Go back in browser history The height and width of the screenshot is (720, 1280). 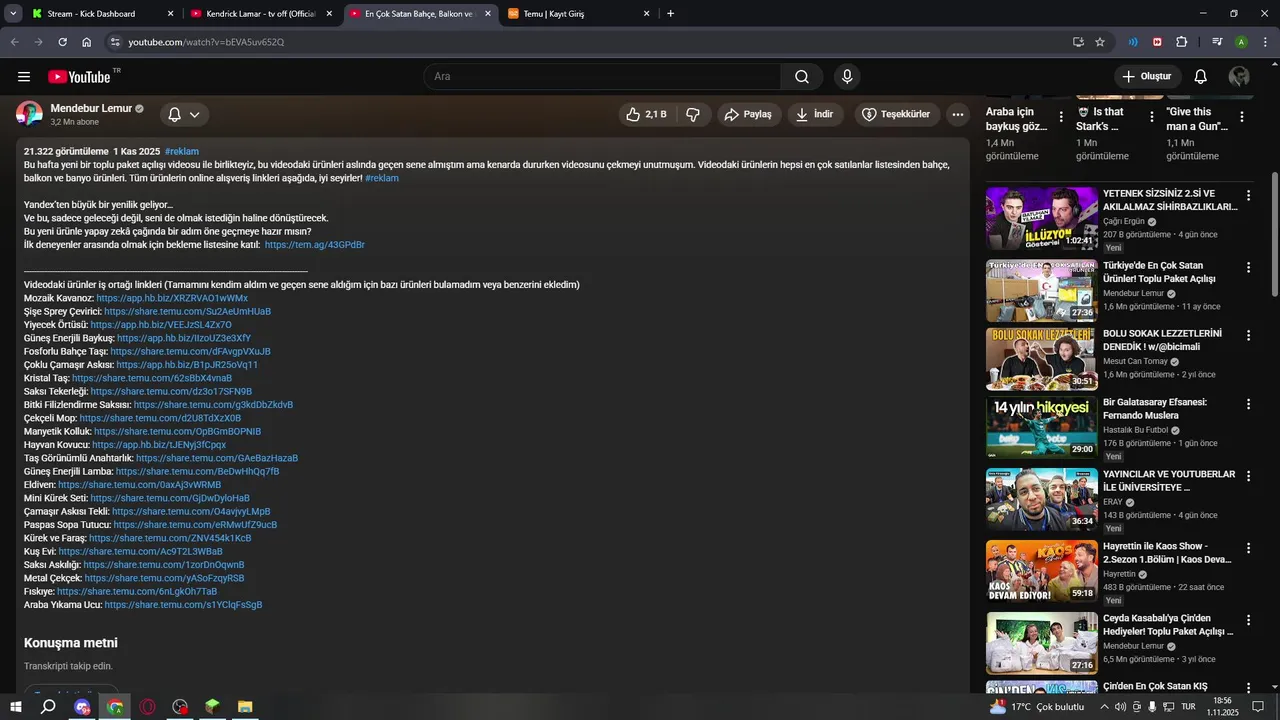tap(14, 42)
